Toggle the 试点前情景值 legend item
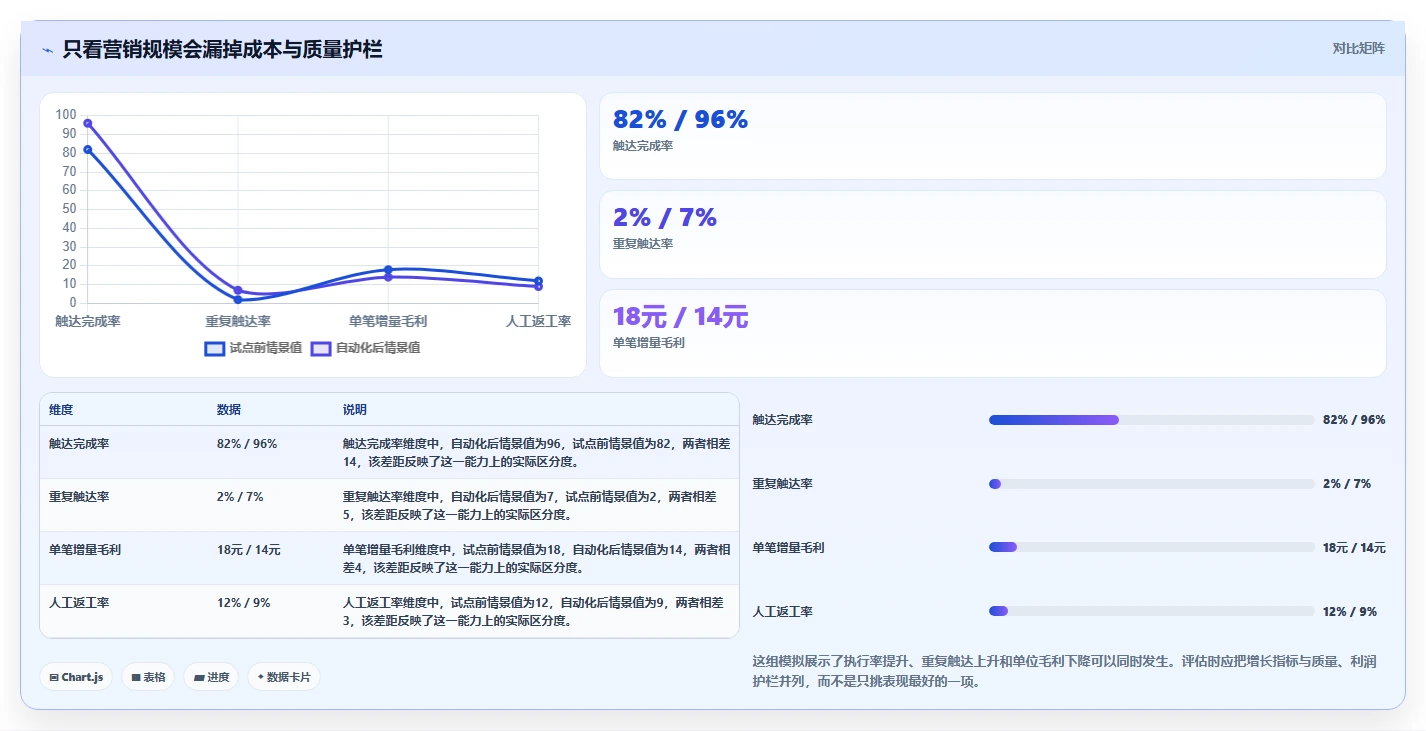Viewport: 1426px width, 731px height. tap(253, 348)
